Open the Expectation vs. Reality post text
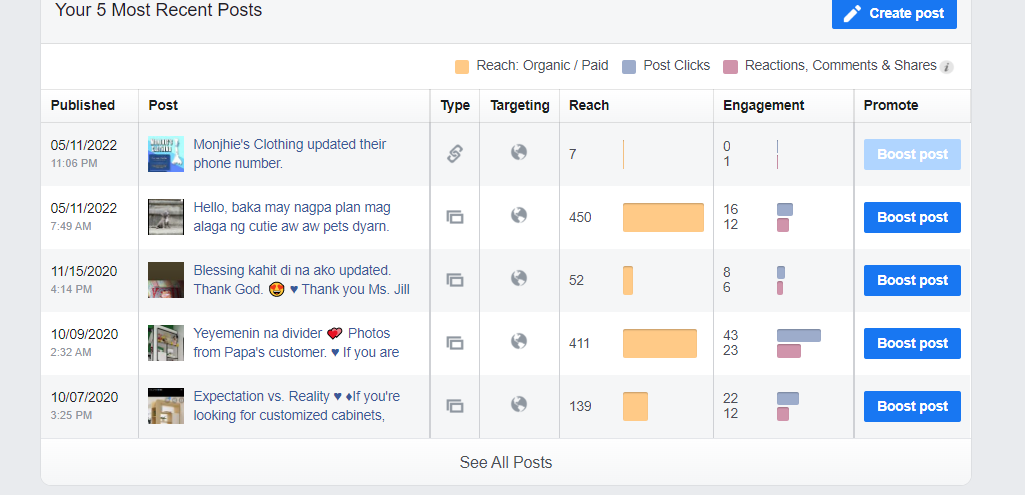The height and width of the screenshot is (495, 1025). 296,406
